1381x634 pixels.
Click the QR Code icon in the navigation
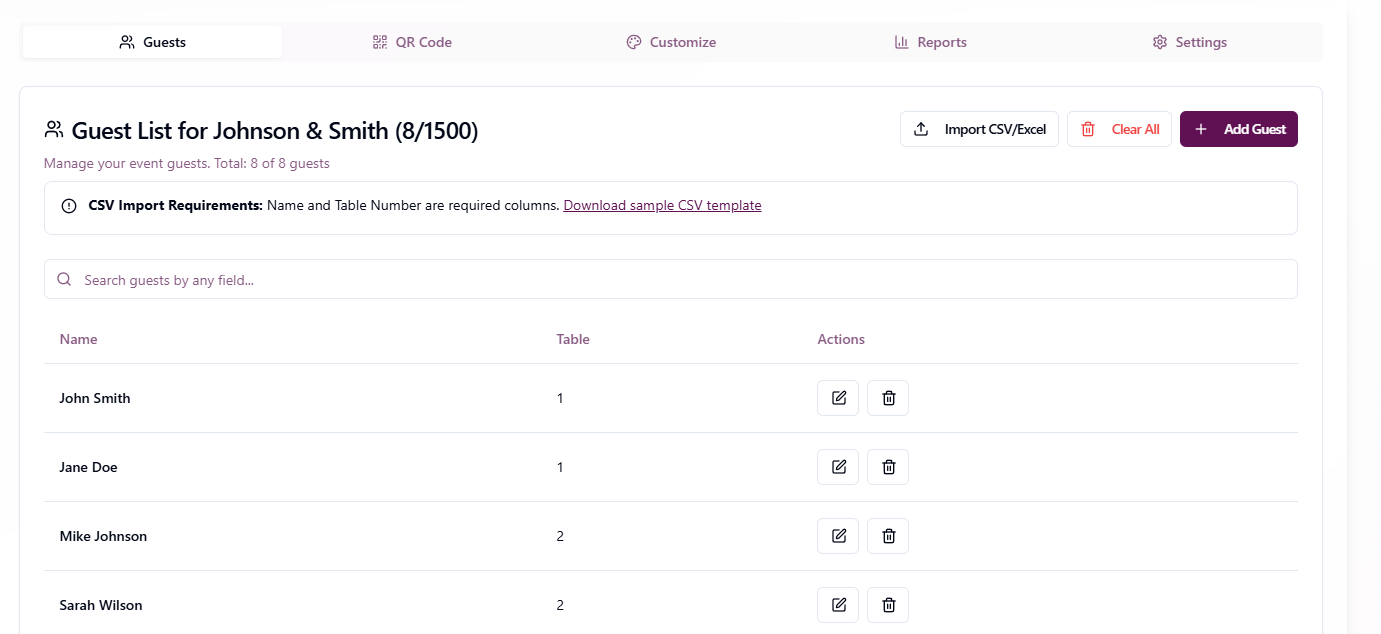click(379, 41)
